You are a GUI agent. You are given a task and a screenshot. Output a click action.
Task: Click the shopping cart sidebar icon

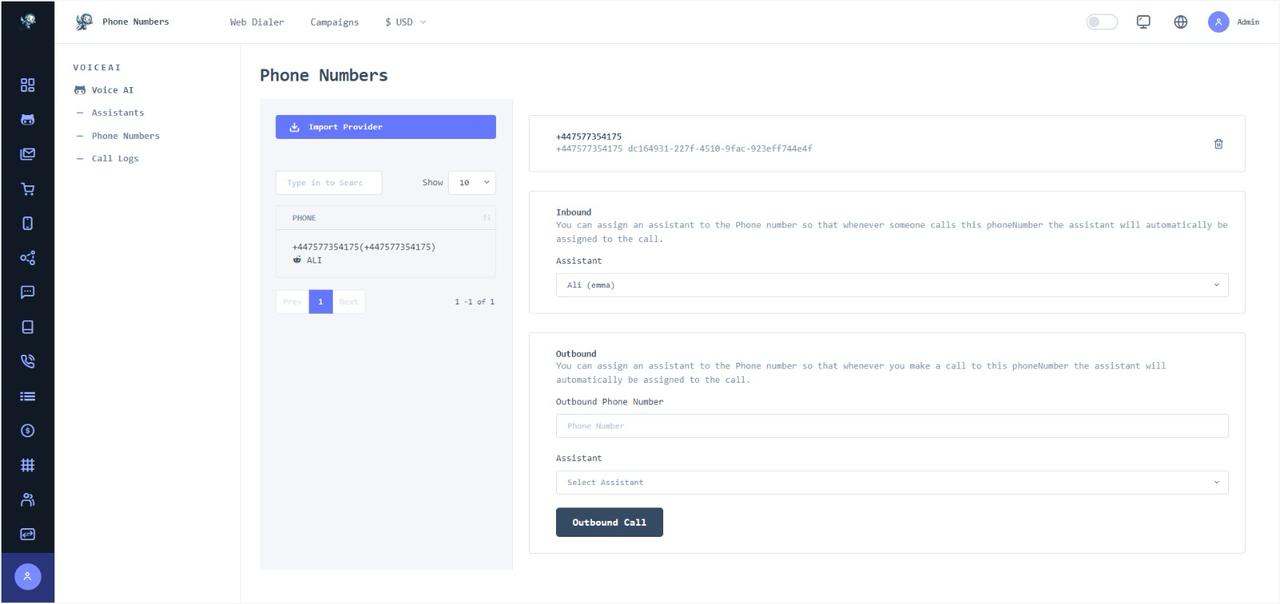pyautogui.click(x=27, y=188)
